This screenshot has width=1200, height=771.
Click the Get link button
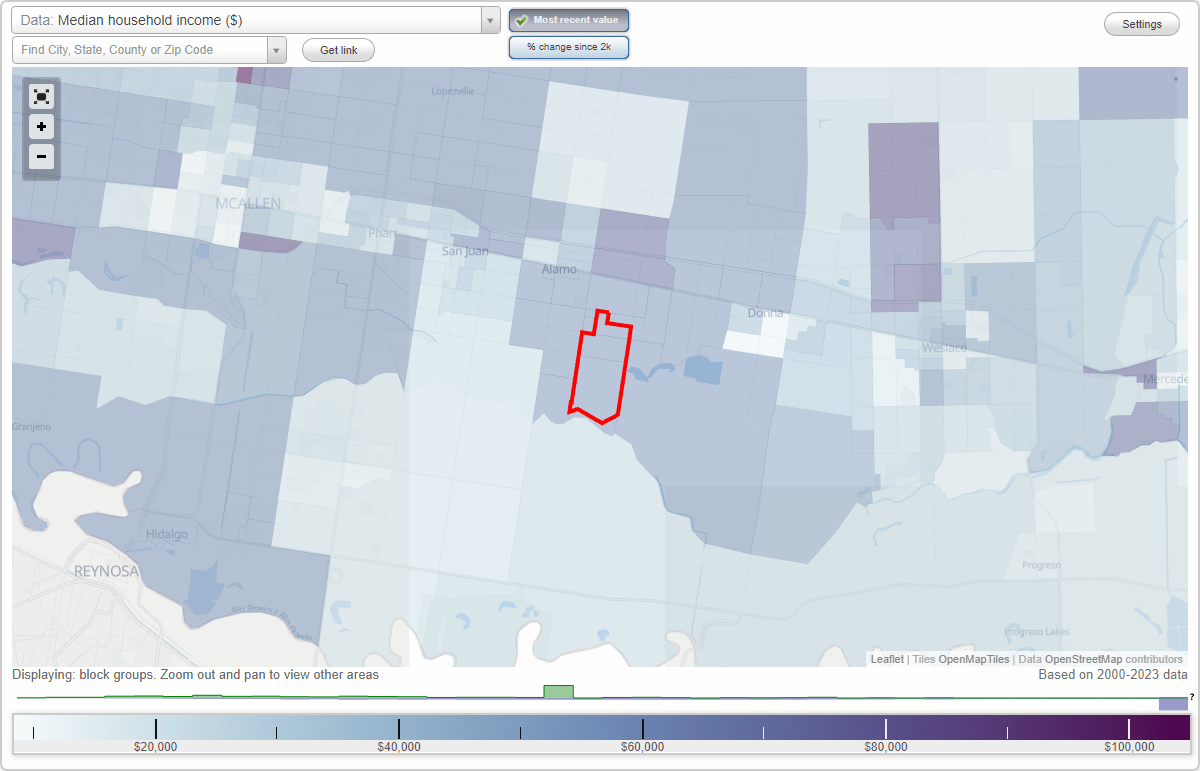click(337, 49)
